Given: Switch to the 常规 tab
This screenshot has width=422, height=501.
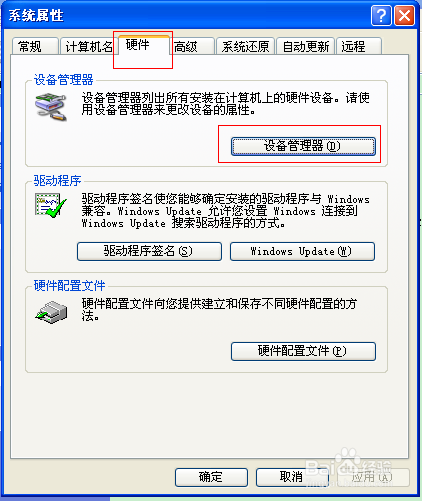Looking at the screenshot, I should point(35,46).
